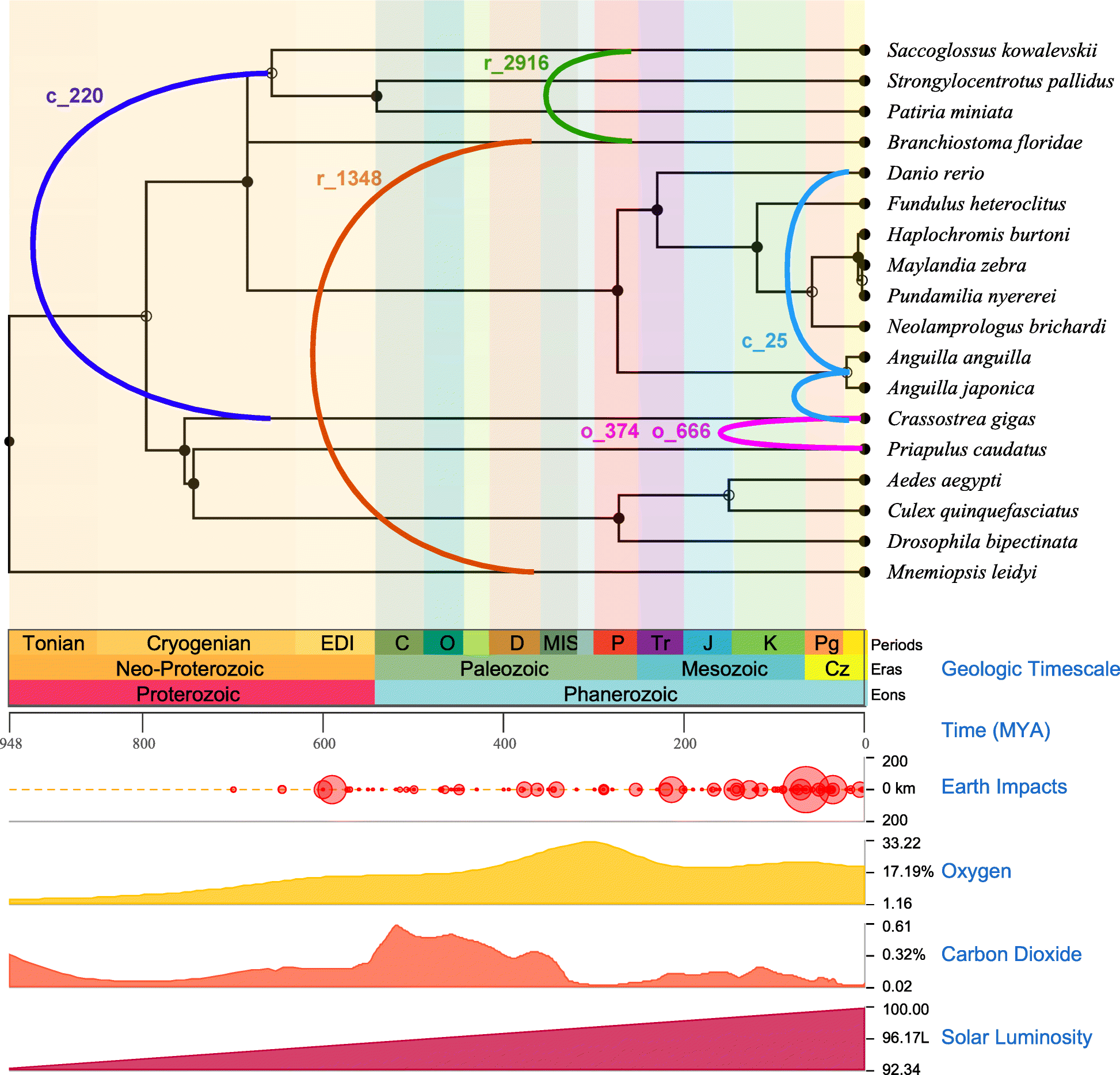This screenshot has width=1120, height=1075.
Task: Click the o_666 magenta label
Action: pyautogui.click(x=681, y=431)
